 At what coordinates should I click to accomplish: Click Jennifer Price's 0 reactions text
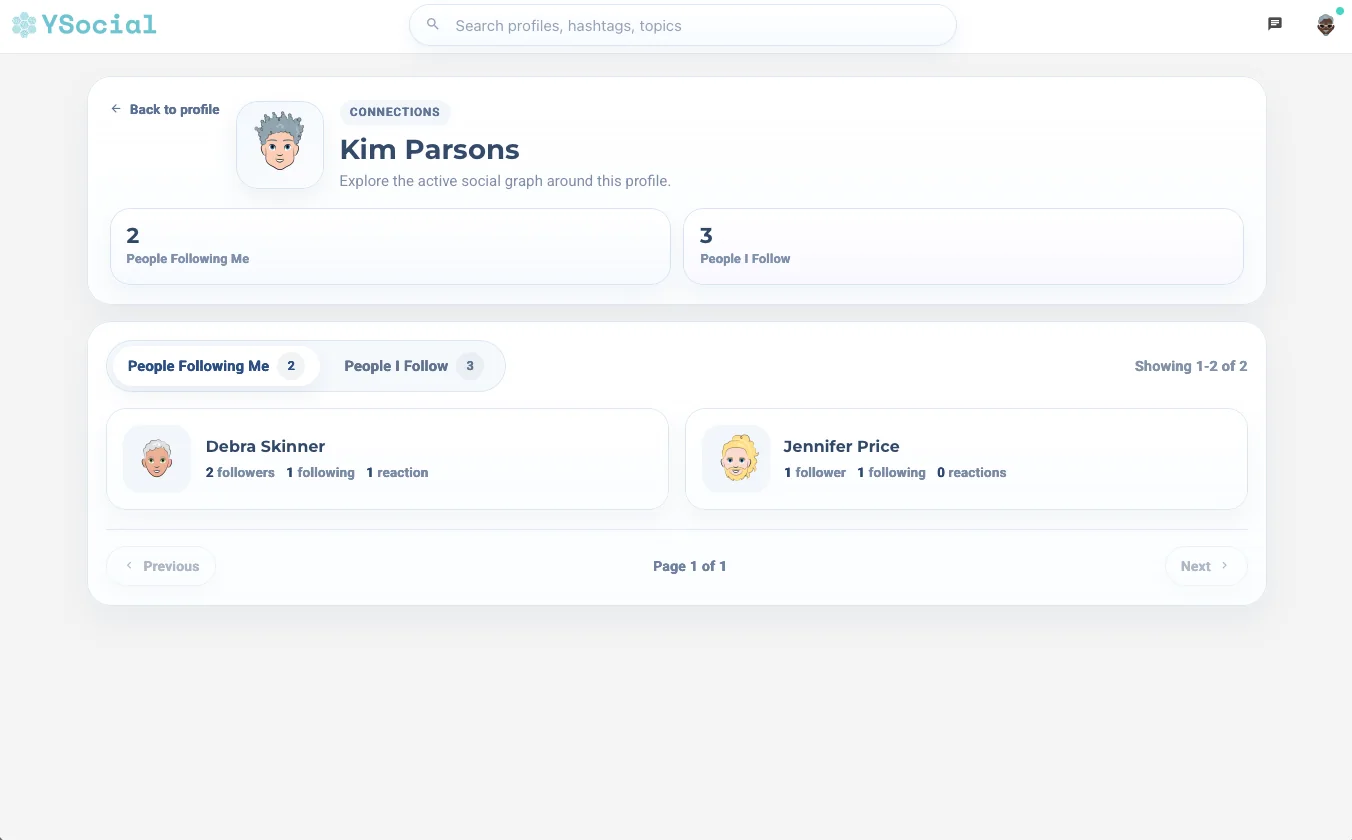point(972,472)
